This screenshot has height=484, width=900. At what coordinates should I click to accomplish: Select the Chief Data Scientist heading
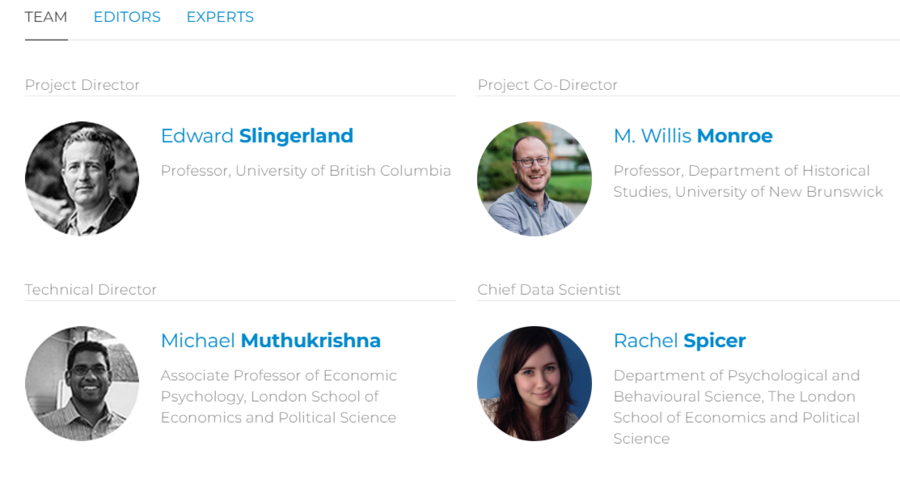[549, 289]
